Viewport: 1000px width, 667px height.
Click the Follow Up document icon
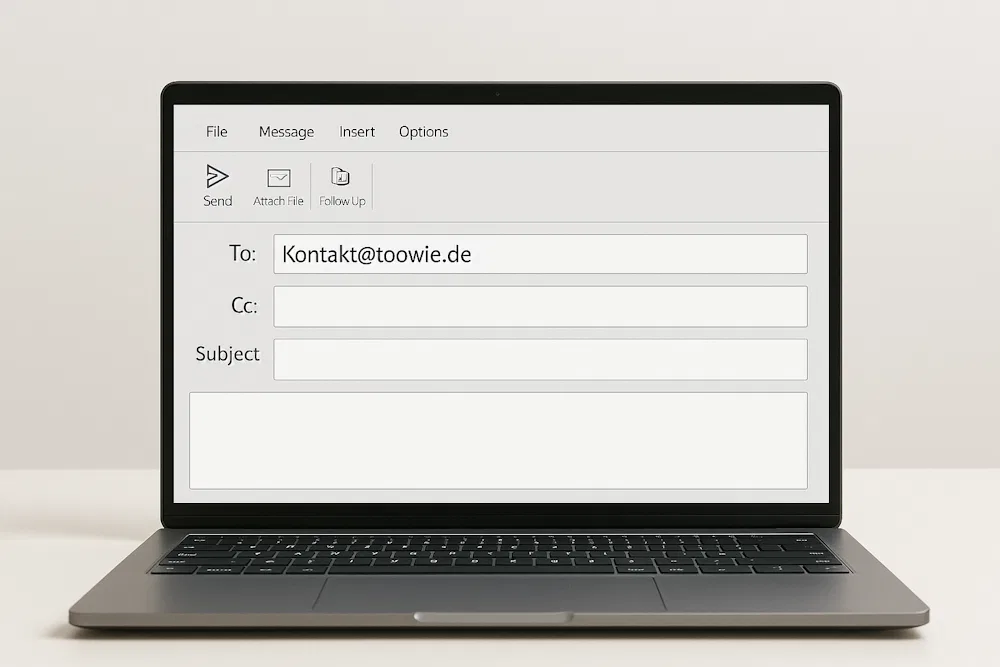tap(341, 176)
